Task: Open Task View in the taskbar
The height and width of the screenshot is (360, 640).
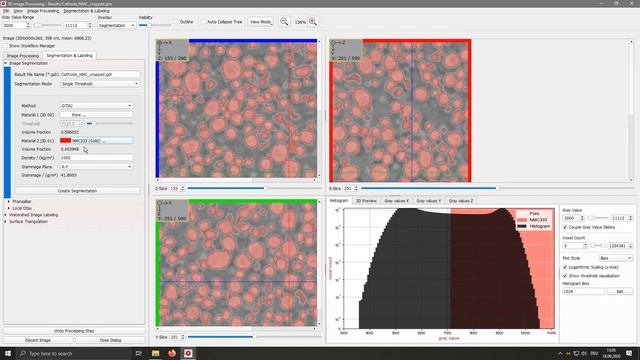Action: coord(138,353)
